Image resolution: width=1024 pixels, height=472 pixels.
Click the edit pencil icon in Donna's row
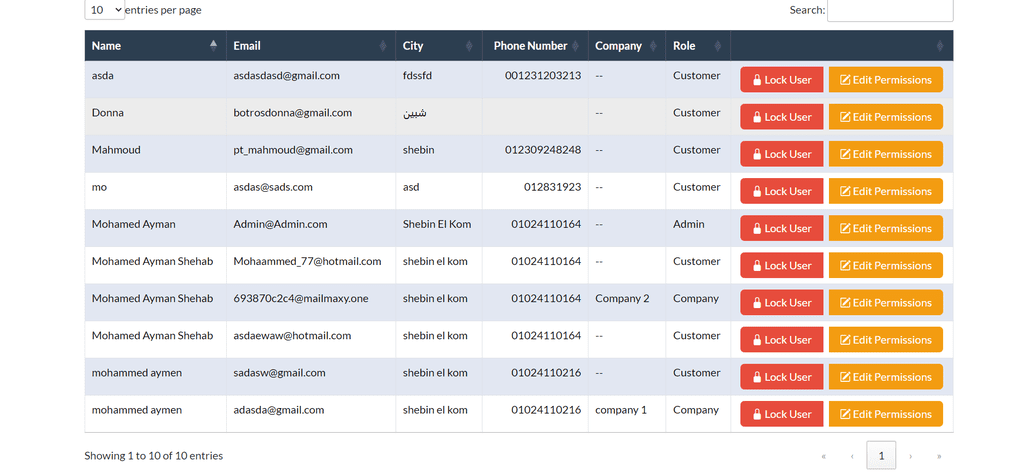[x=845, y=117]
